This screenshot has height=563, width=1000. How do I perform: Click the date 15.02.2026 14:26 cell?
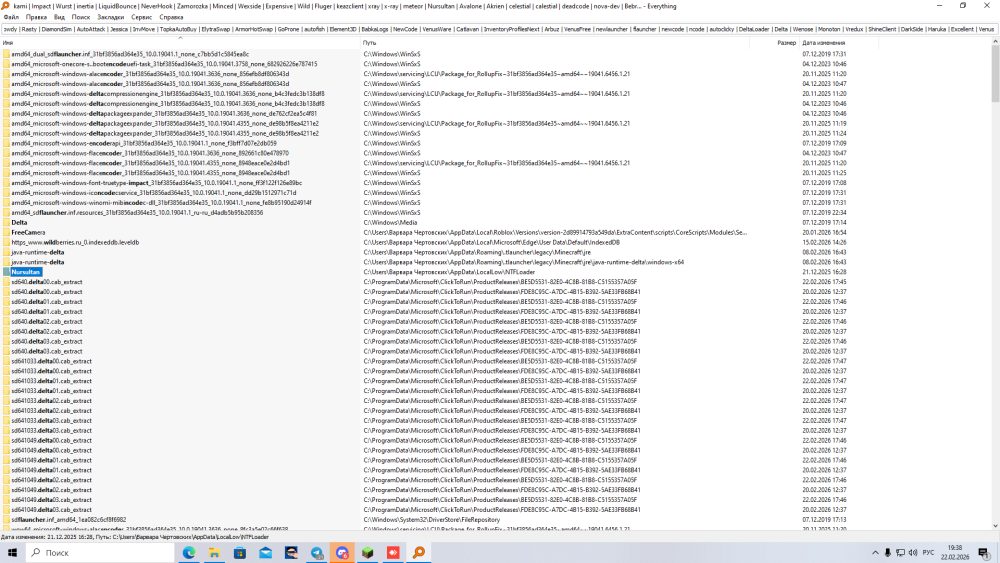point(824,242)
